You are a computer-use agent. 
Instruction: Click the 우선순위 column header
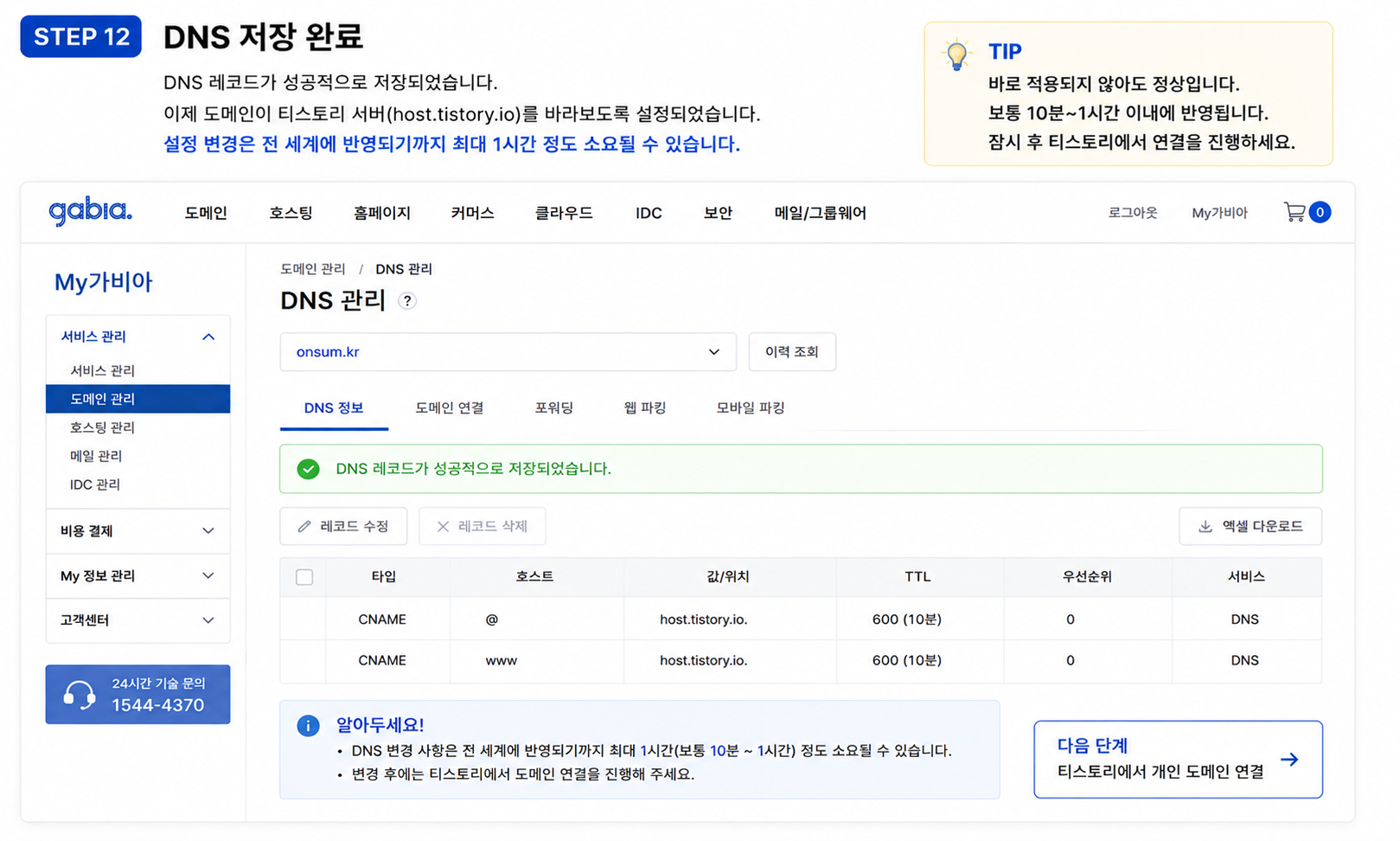(x=1087, y=577)
